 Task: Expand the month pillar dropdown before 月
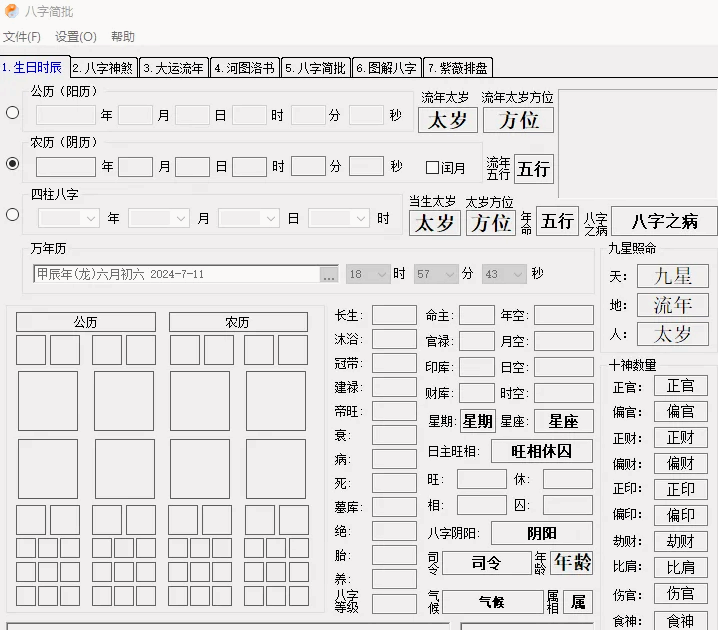coord(180,218)
